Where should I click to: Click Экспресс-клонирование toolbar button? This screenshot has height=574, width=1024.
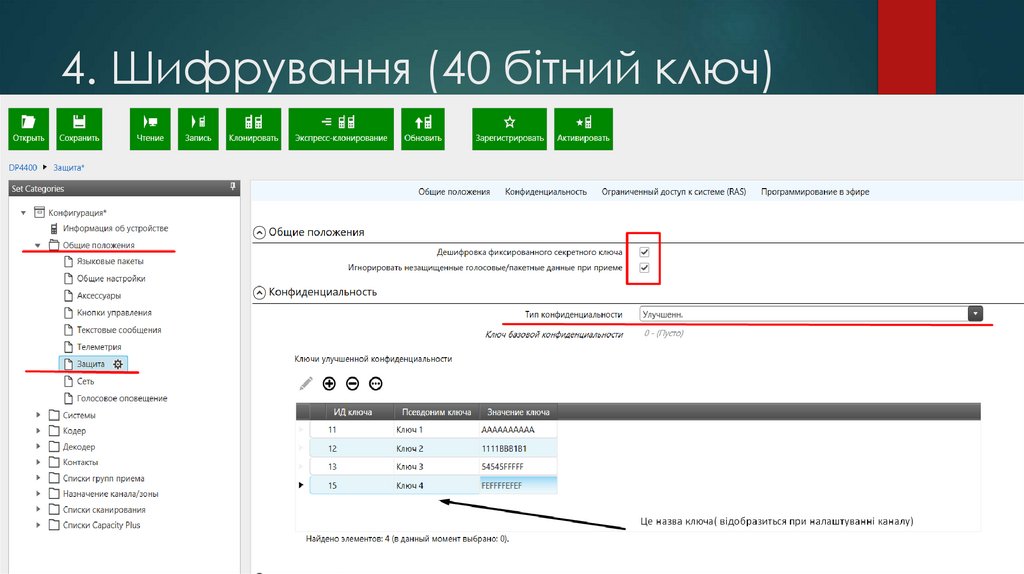(x=341, y=129)
